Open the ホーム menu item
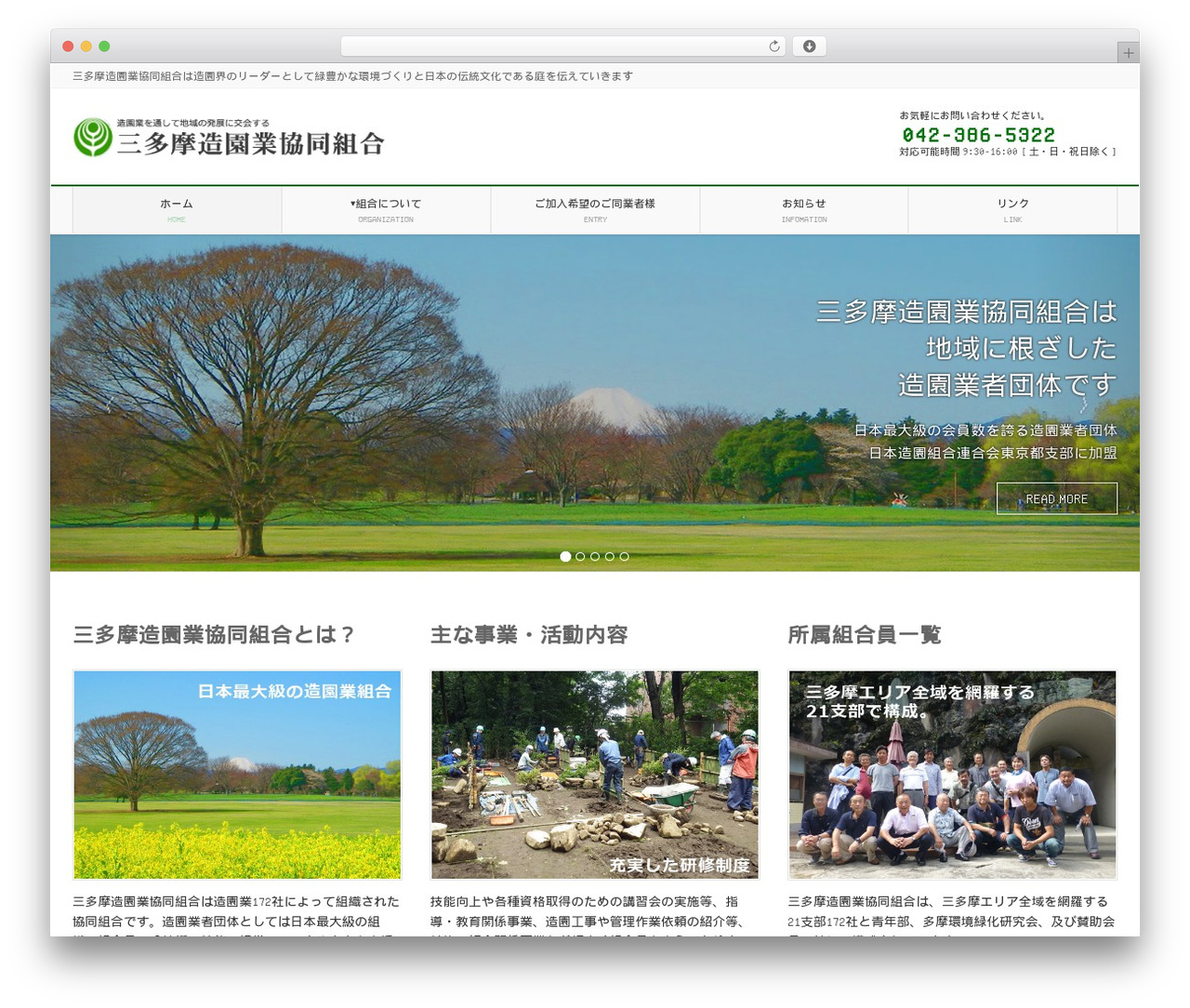1190x1008 pixels. pos(177,210)
